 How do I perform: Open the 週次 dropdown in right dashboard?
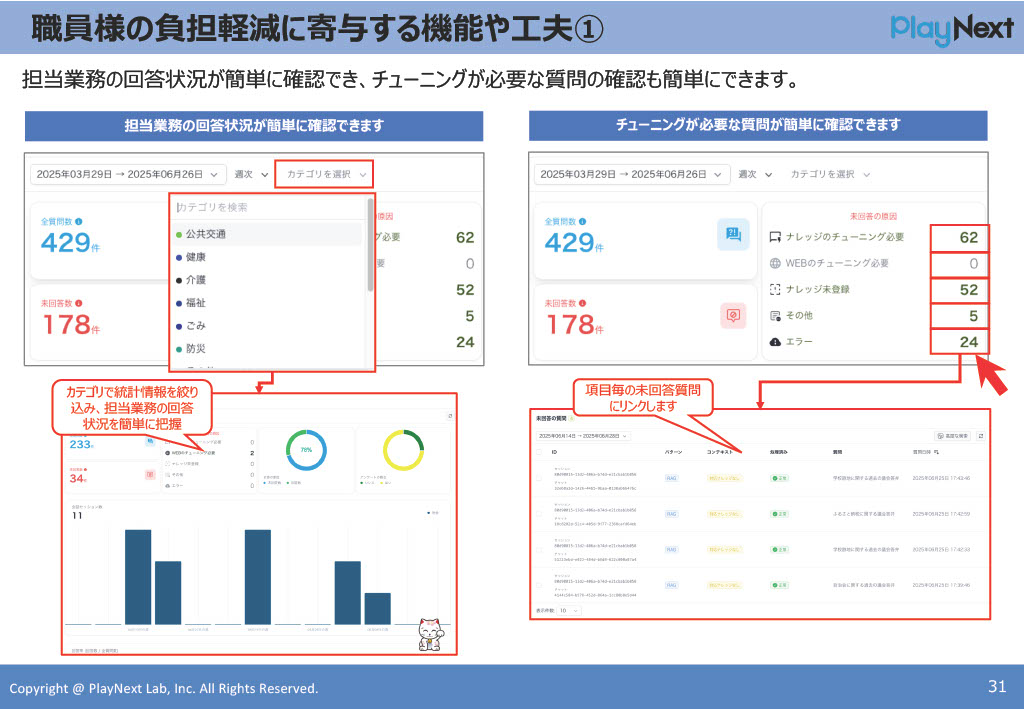tap(755, 174)
